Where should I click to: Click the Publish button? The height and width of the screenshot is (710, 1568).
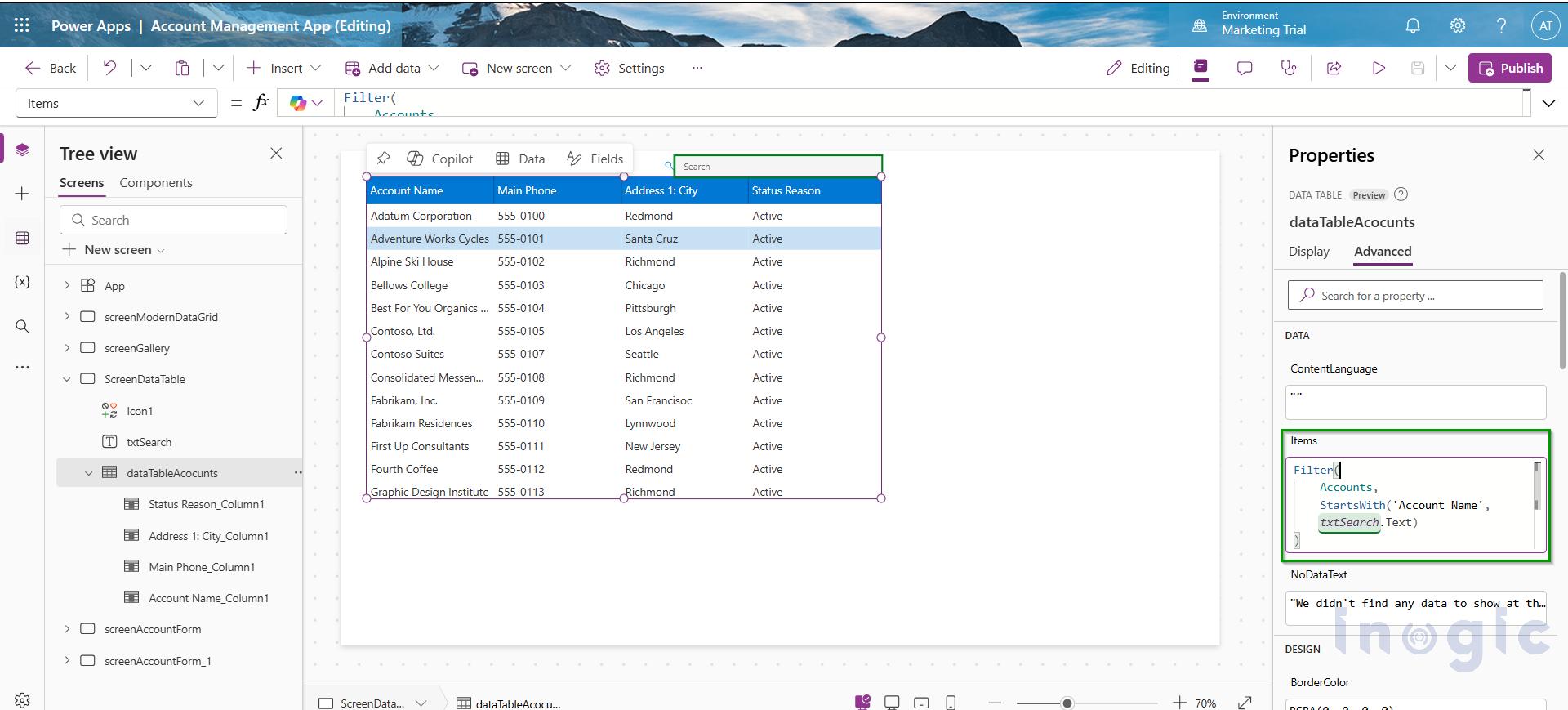1510,68
